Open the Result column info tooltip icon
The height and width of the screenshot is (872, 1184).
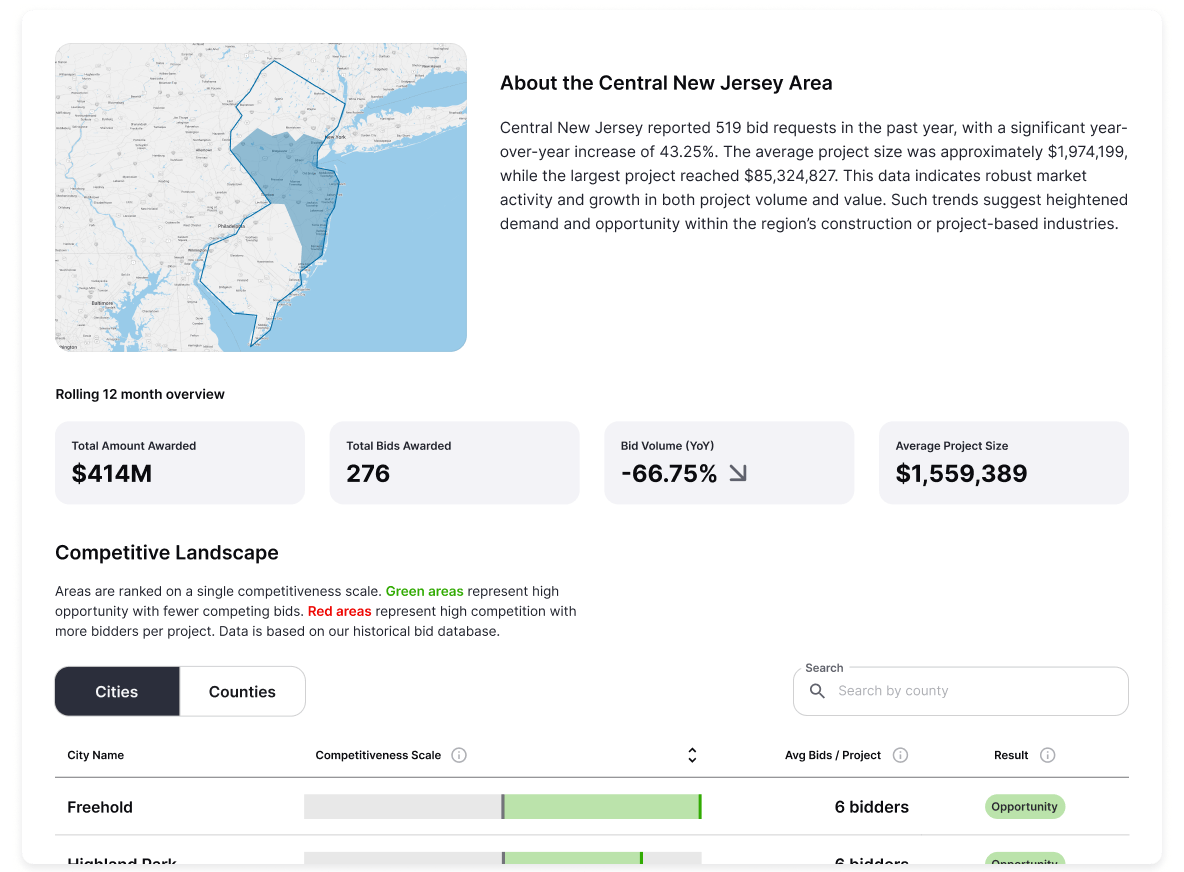1047,755
